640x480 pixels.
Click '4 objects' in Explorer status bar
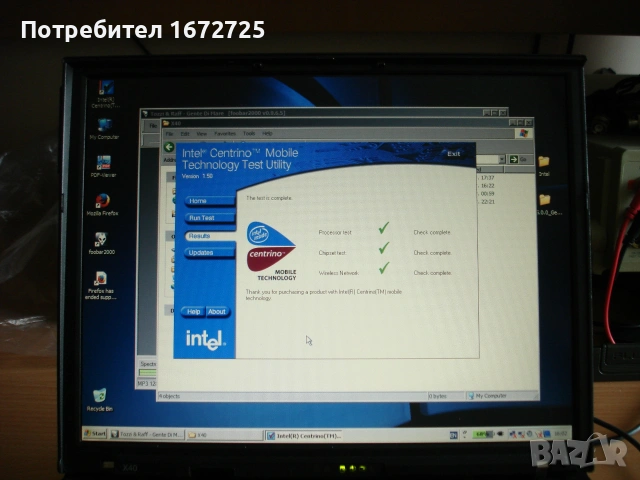[169, 396]
